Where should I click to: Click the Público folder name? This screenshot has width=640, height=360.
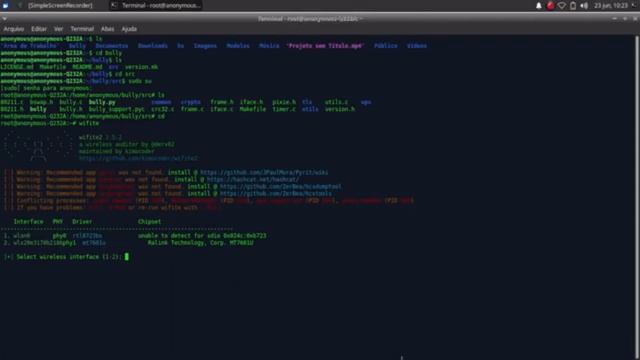pyautogui.click(x=386, y=46)
